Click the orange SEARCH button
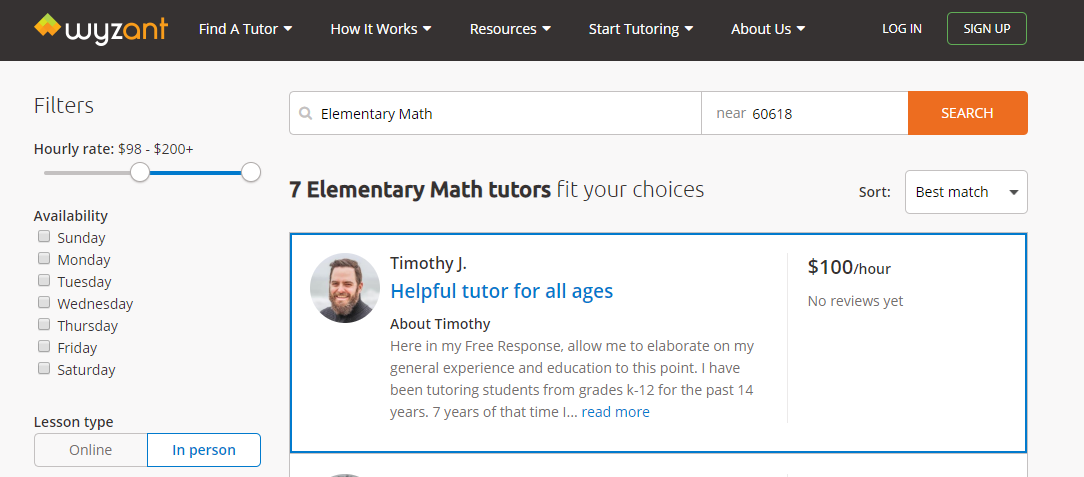The image size is (1084, 477). click(x=967, y=113)
